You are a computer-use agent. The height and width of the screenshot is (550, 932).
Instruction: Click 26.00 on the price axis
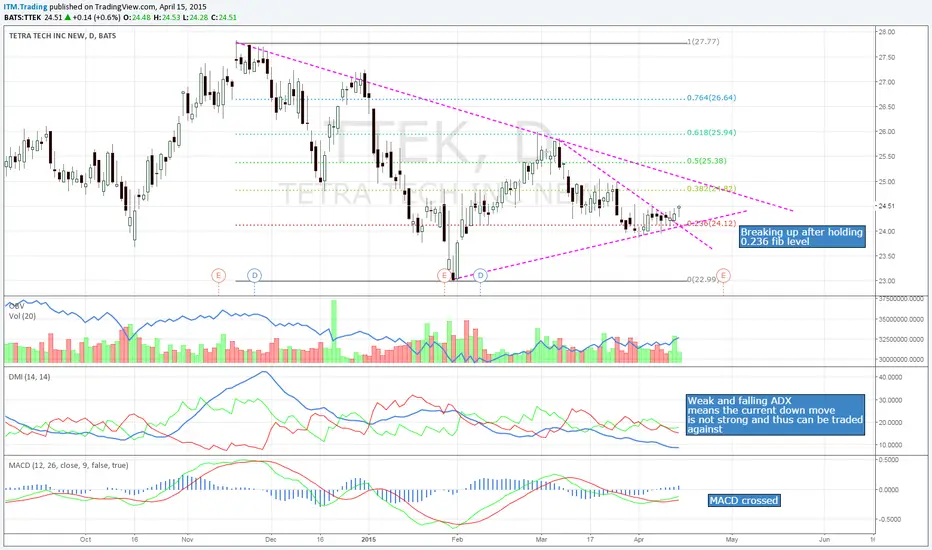pos(886,132)
